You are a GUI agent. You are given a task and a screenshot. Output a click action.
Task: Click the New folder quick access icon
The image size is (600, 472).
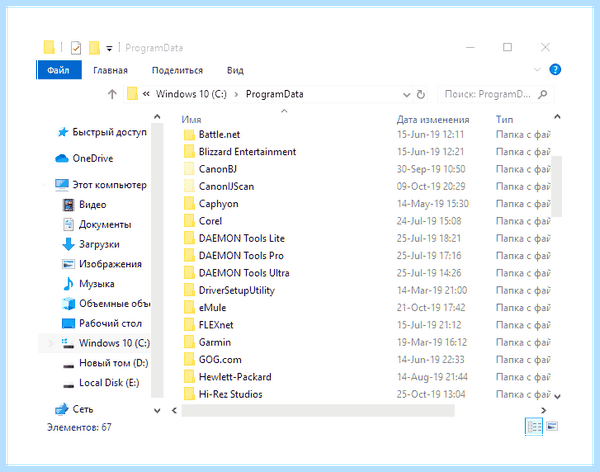coord(94,48)
